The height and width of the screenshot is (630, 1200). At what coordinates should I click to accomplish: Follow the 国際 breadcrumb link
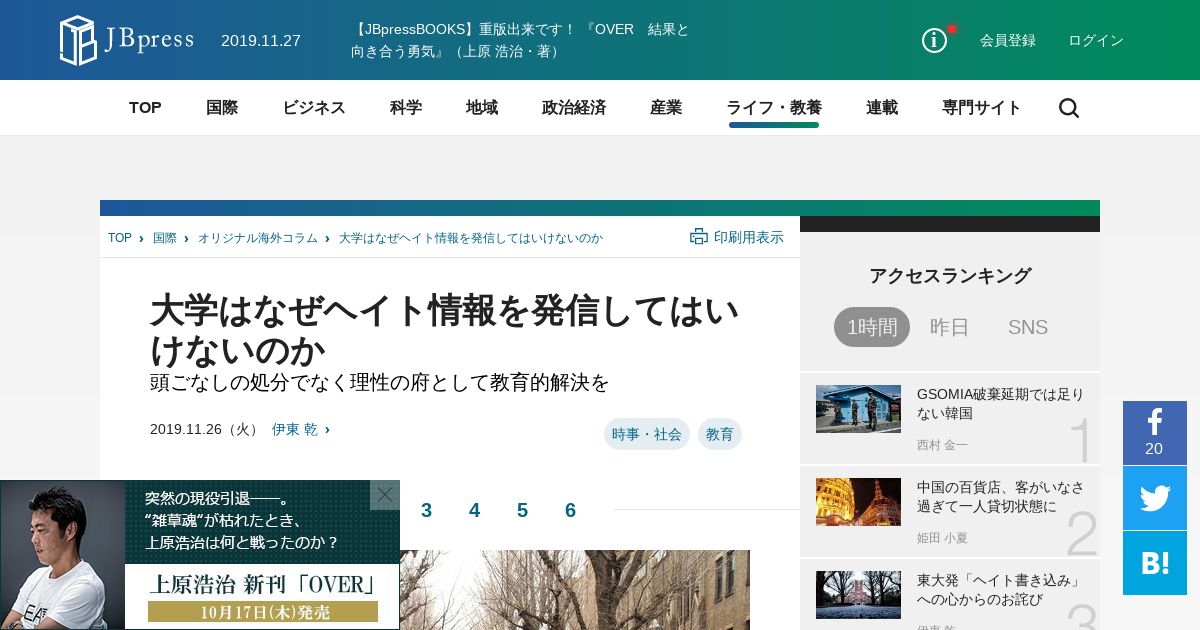165,238
